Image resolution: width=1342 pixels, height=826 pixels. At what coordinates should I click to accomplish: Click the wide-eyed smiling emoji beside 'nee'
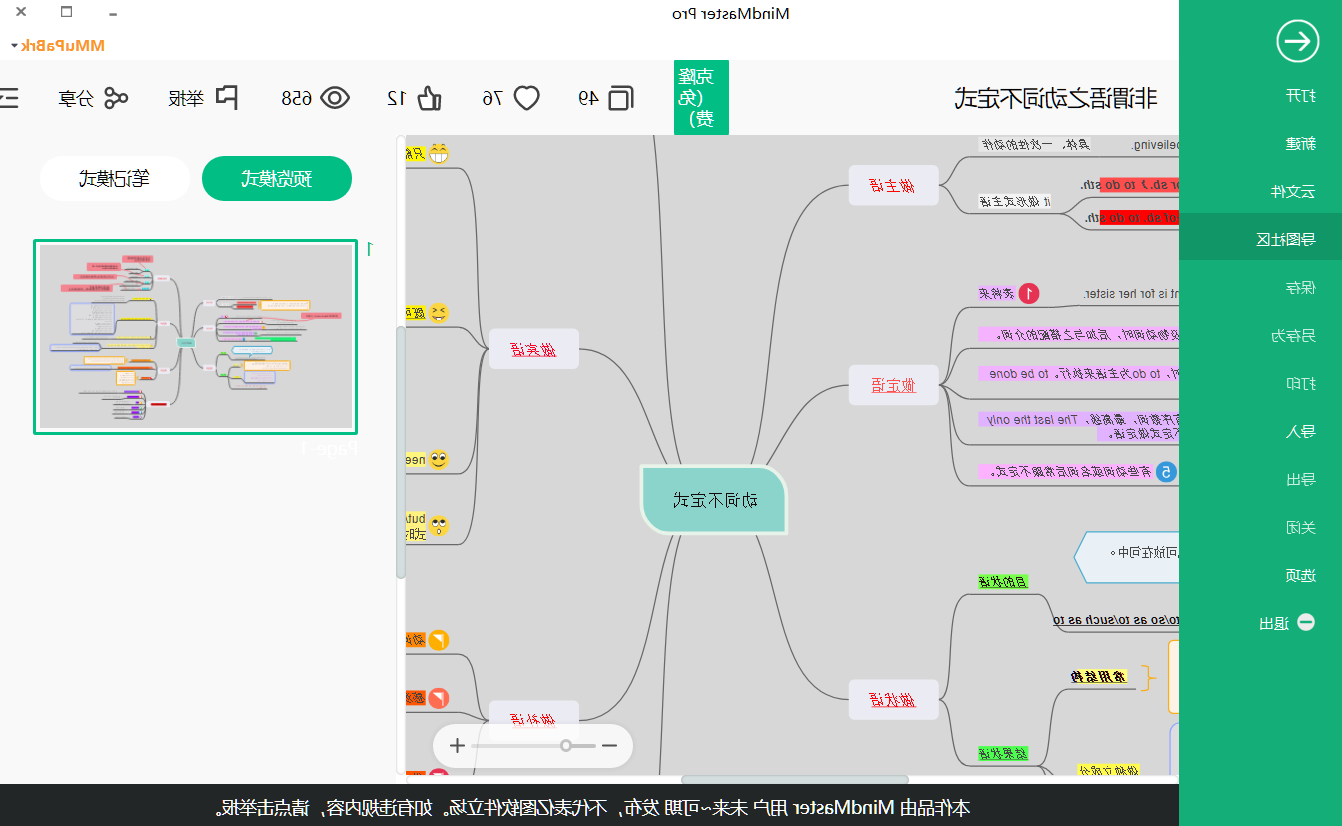[x=439, y=460]
